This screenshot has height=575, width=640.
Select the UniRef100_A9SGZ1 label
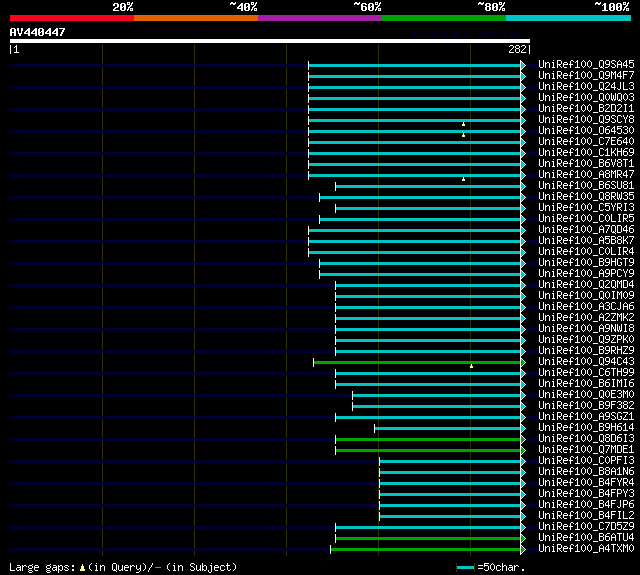click(586, 417)
